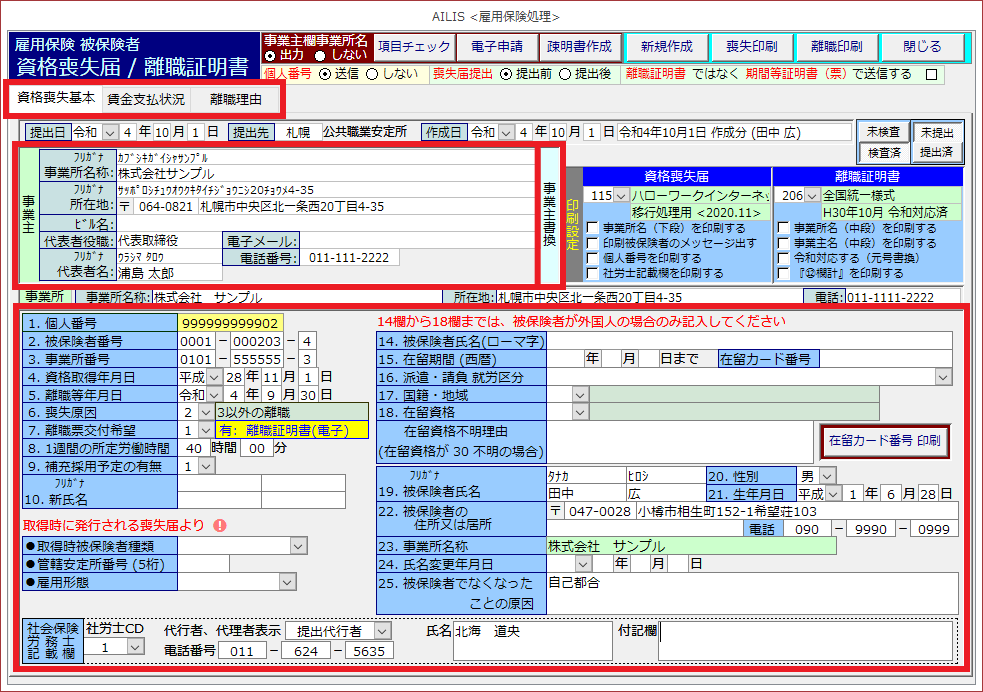This screenshot has width=983, height=692.
Task: Open the 離職理由 tab
Action: [236, 99]
